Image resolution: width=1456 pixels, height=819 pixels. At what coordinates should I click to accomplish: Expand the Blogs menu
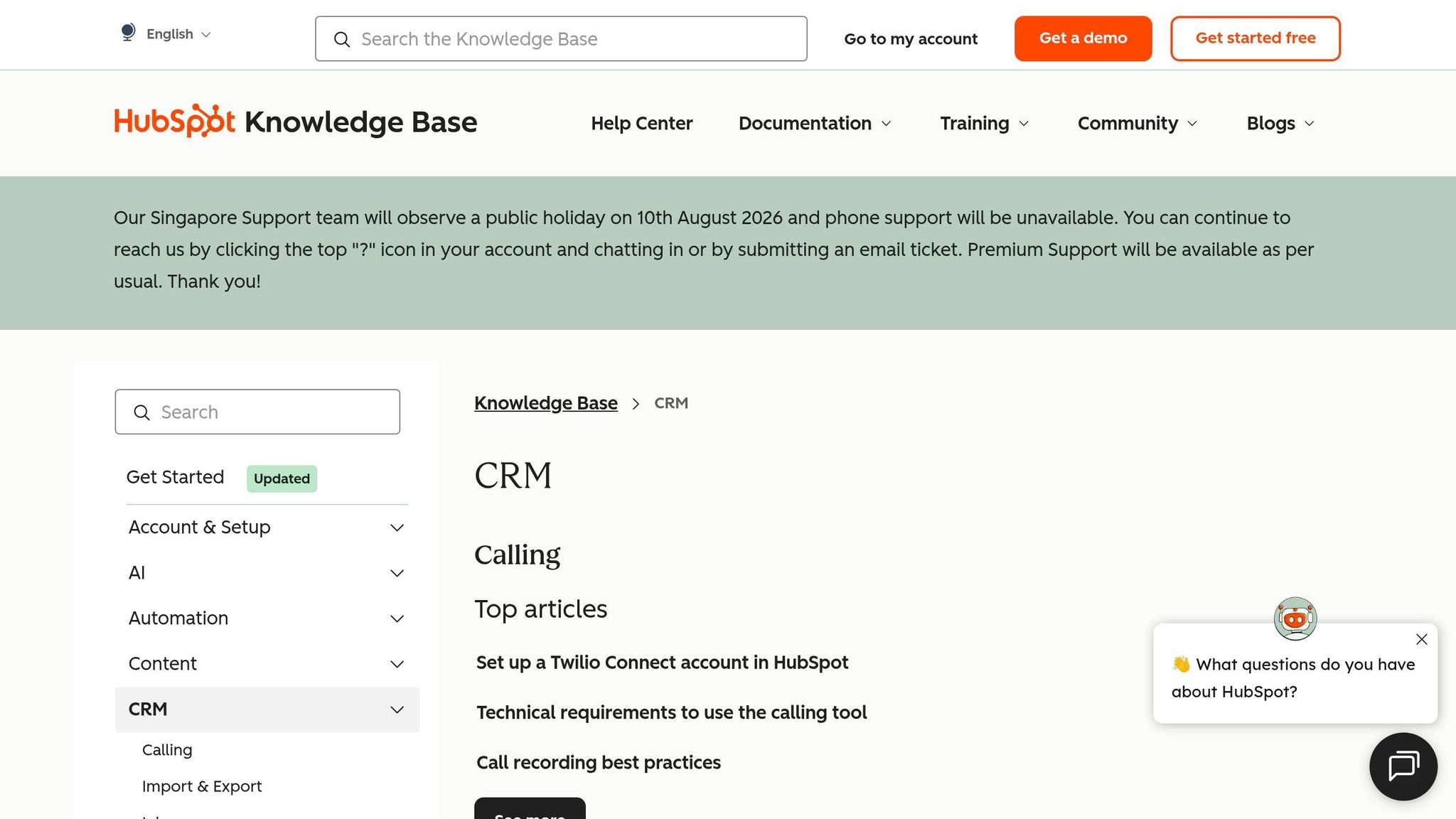1280,123
